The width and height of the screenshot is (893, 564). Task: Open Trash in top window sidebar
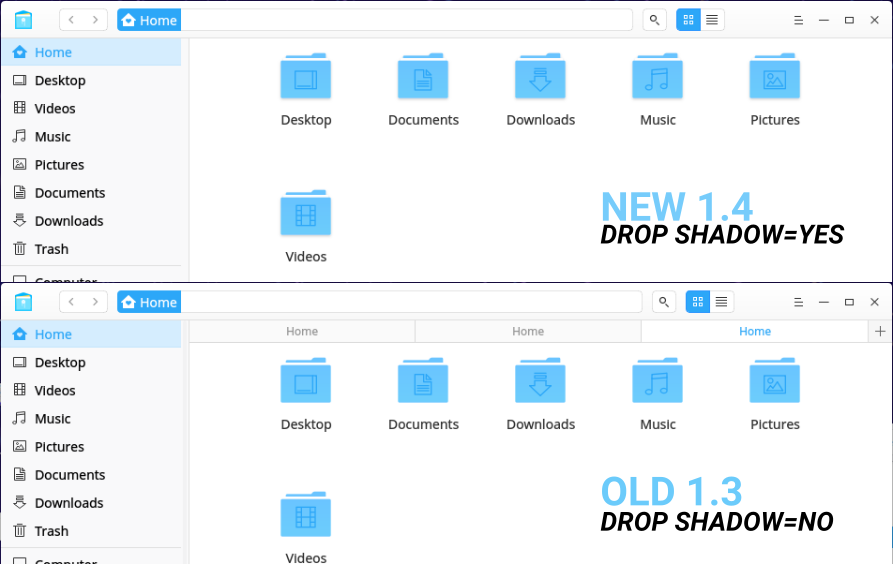(x=91, y=249)
